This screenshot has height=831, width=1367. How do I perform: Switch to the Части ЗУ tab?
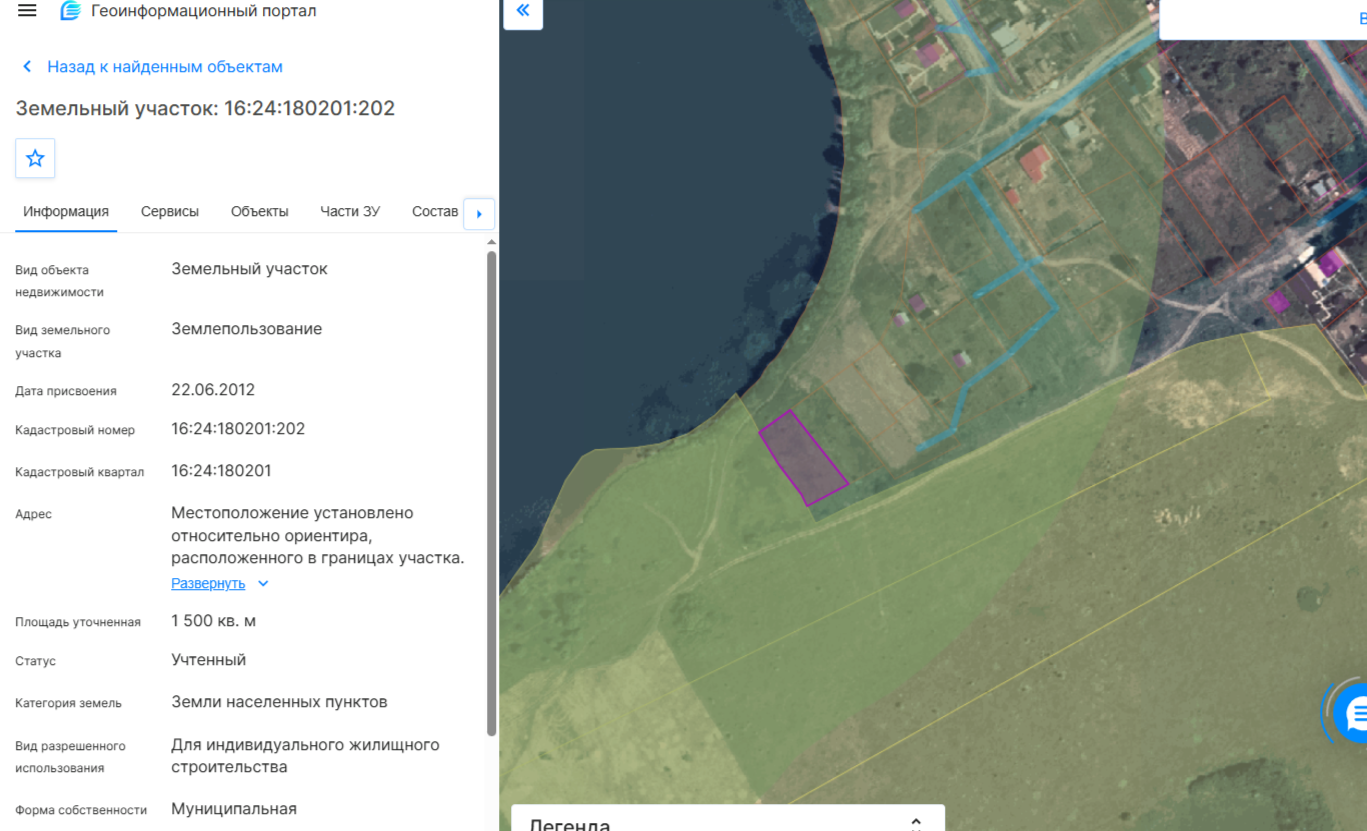point(350,212)
